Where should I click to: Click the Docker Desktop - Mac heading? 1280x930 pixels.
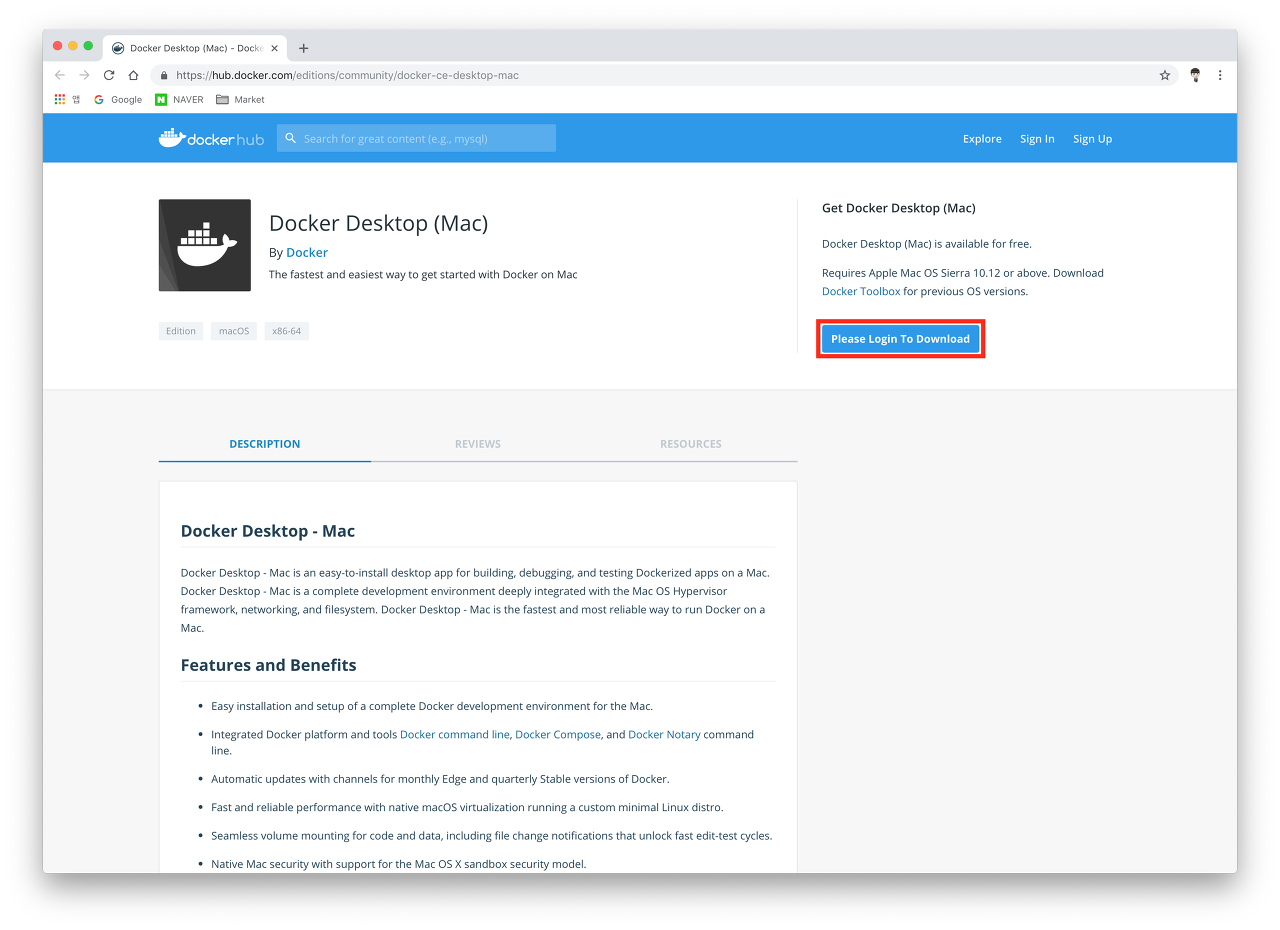click(268, 531)
